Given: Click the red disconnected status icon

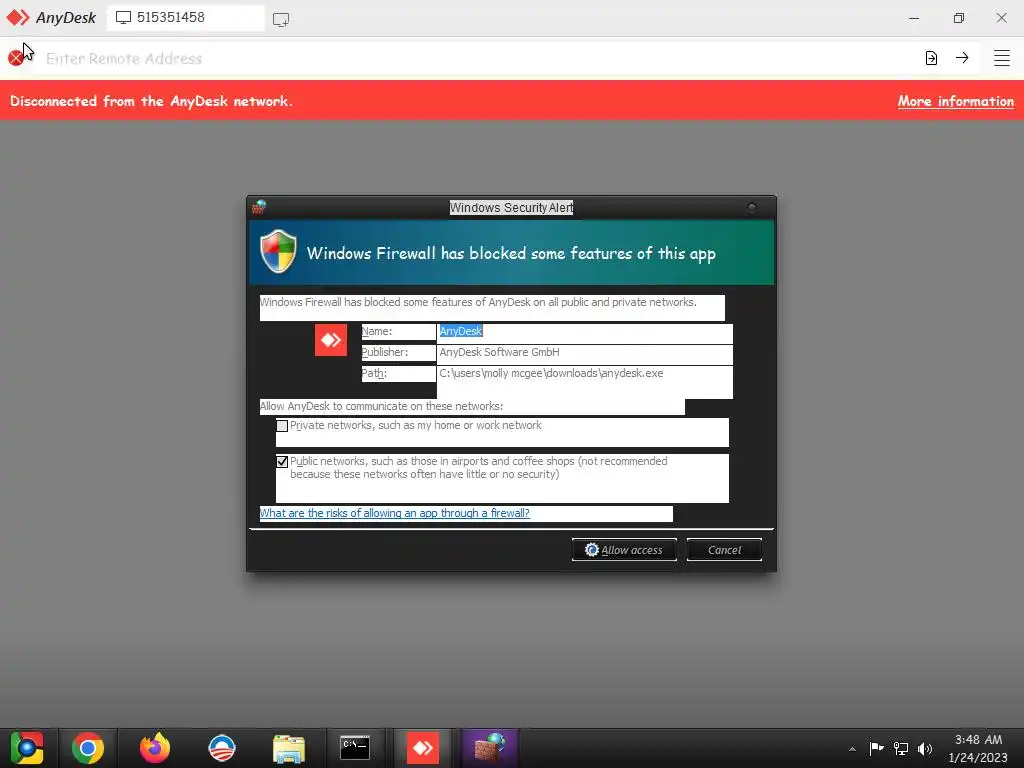Looking at the screenshot, I should click(15, 59).
